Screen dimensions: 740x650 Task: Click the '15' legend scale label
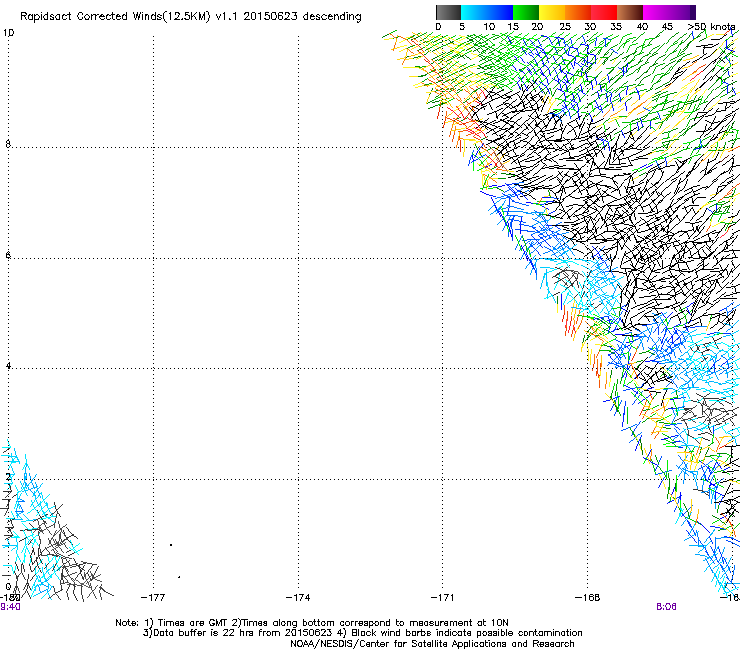[513, 26]
